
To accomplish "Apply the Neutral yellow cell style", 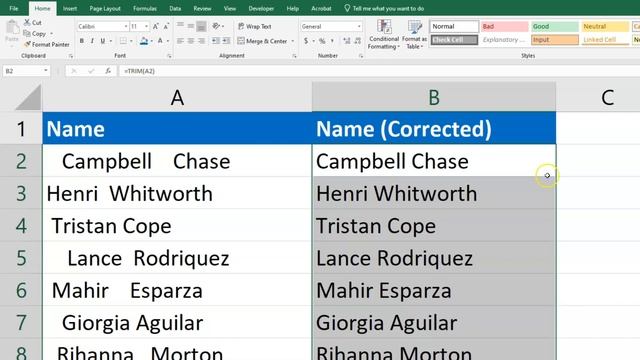I will (605, 27).
